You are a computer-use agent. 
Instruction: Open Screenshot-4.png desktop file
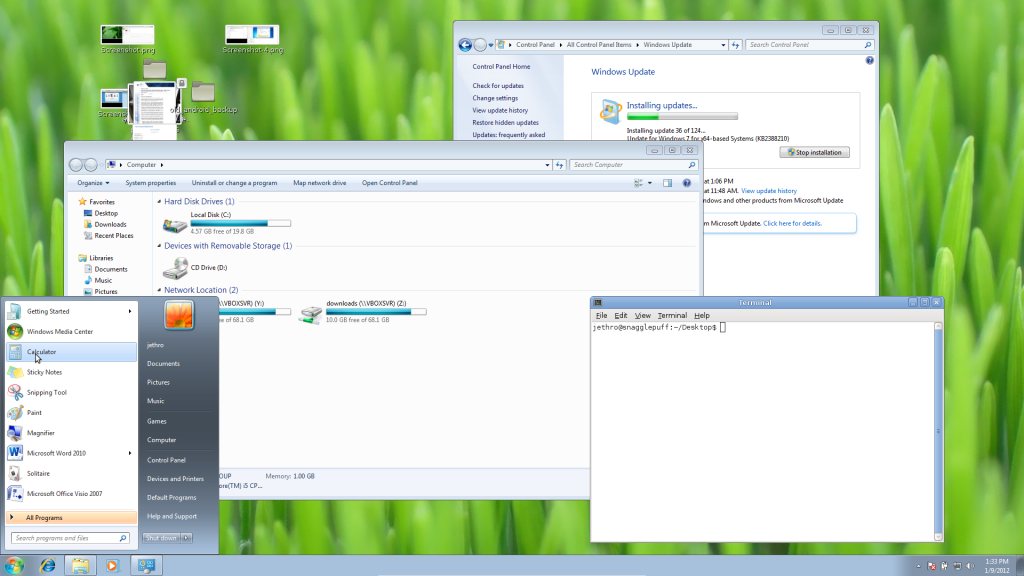253,39
